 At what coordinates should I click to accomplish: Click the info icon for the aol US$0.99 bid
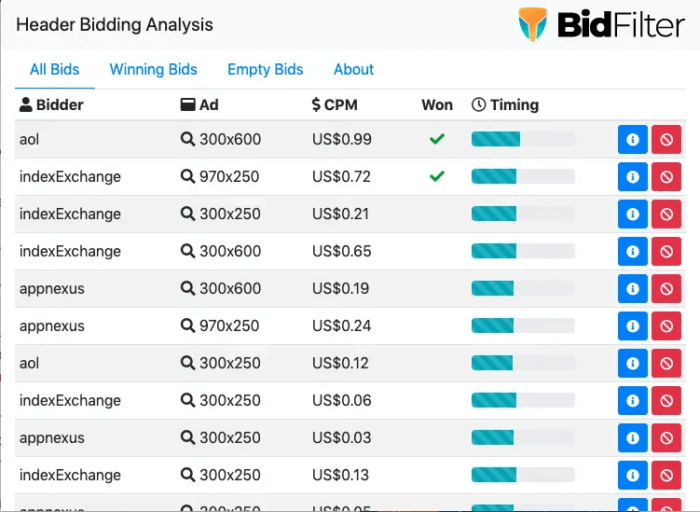tap(632, 140)
